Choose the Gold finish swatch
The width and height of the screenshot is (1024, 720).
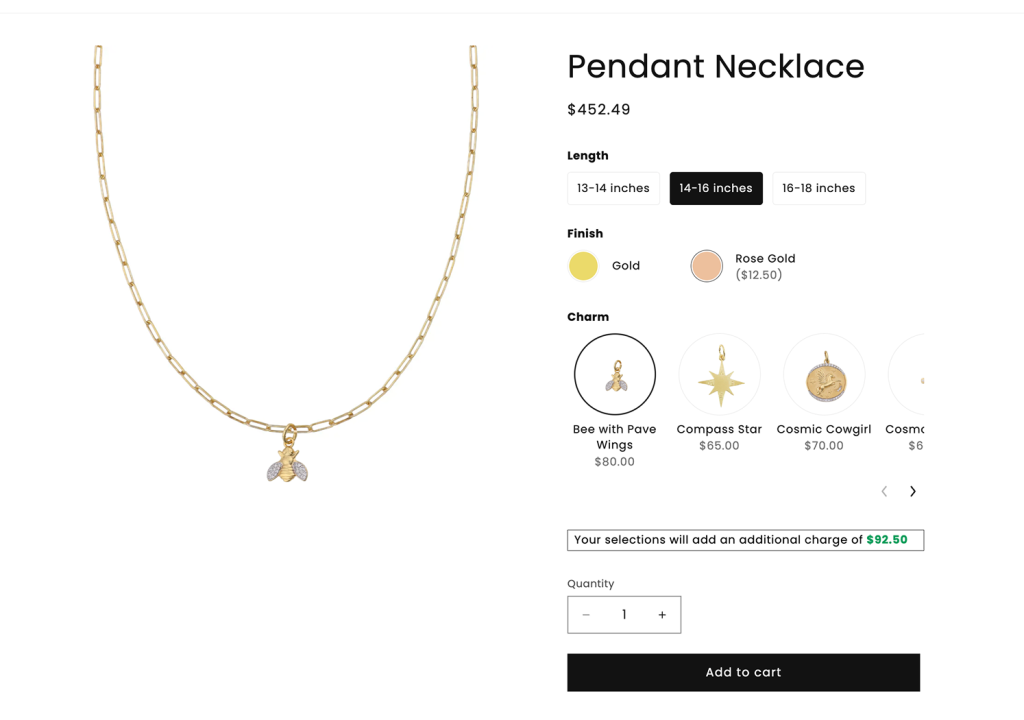pyautogui.click(x=583, y=266)
